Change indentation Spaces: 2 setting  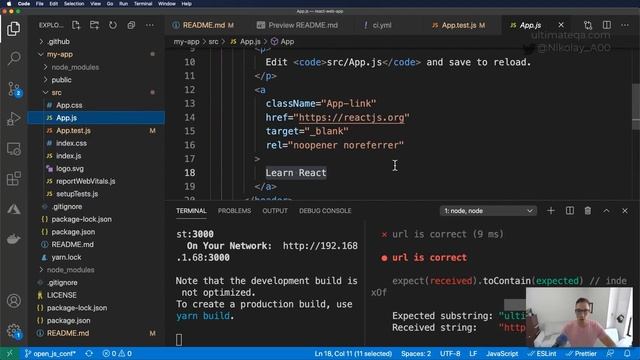(416, 353)
